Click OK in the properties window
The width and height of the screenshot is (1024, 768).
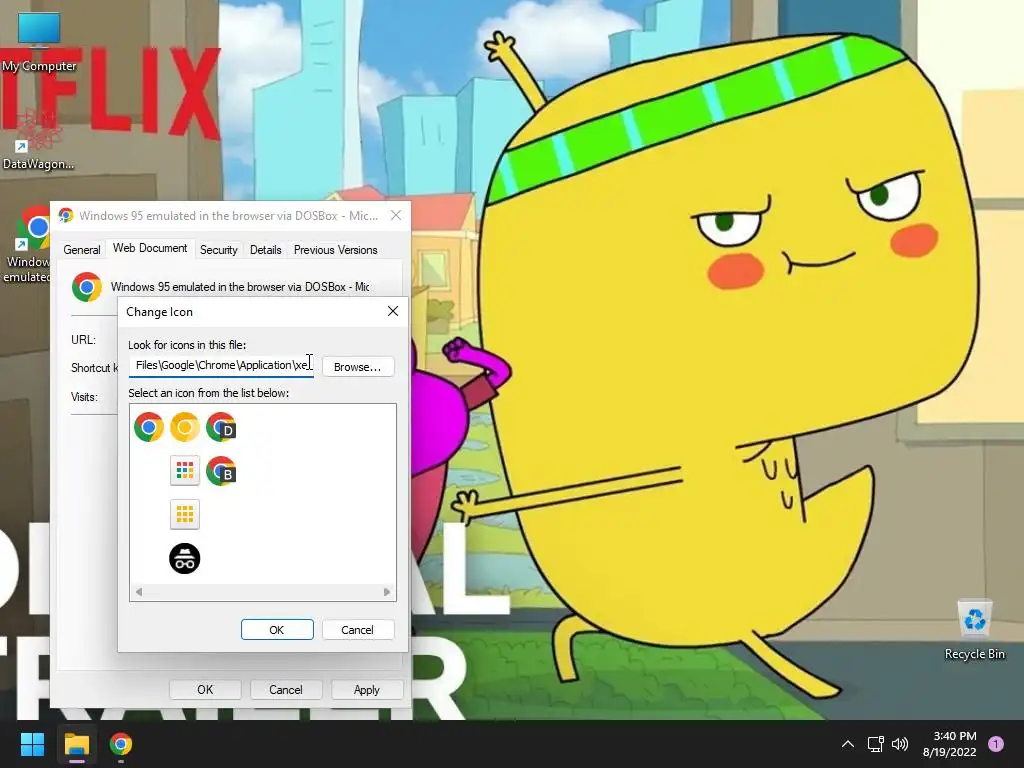point(205,690)
